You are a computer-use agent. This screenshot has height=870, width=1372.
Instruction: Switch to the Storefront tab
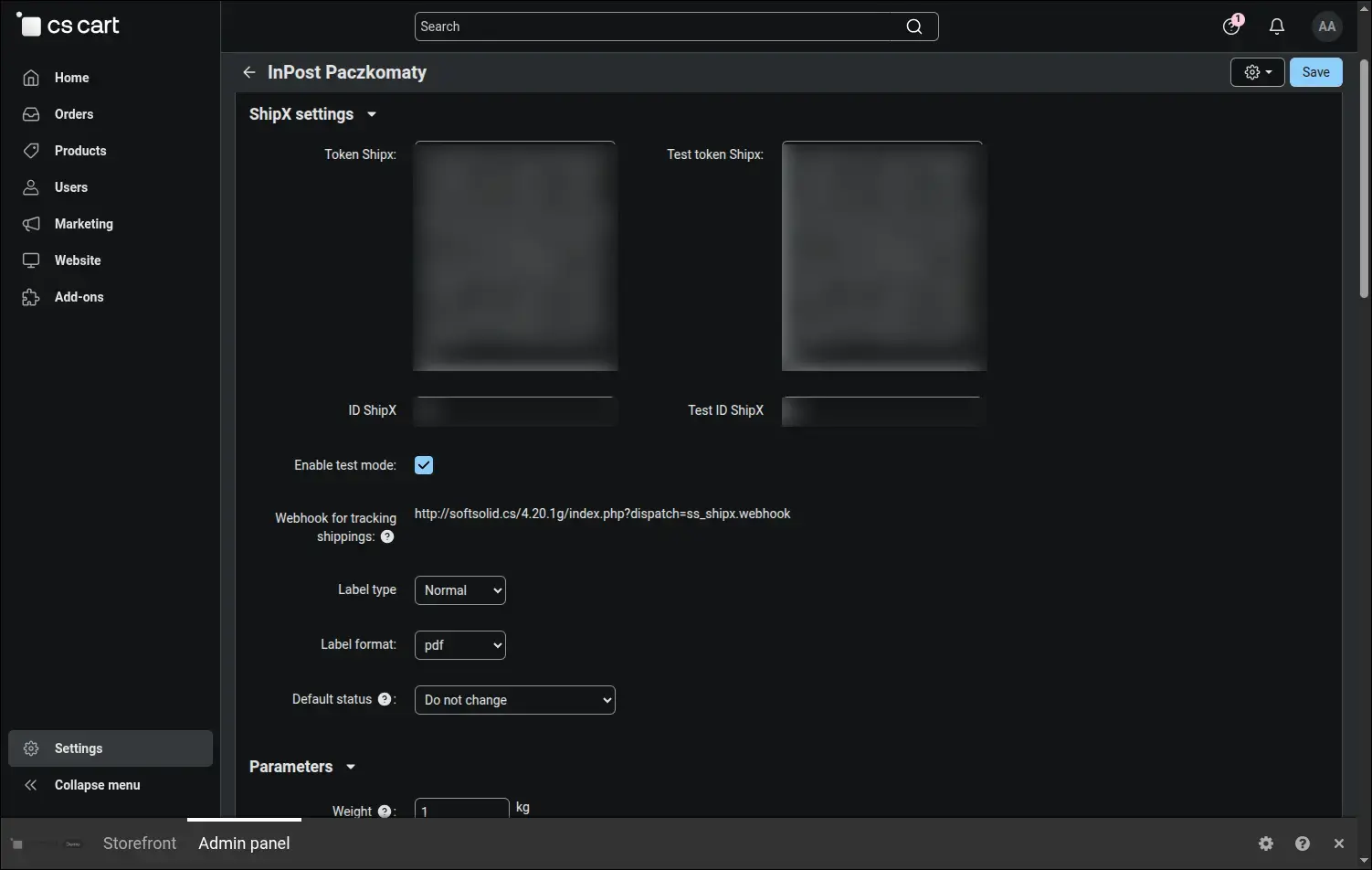(140, 843)
